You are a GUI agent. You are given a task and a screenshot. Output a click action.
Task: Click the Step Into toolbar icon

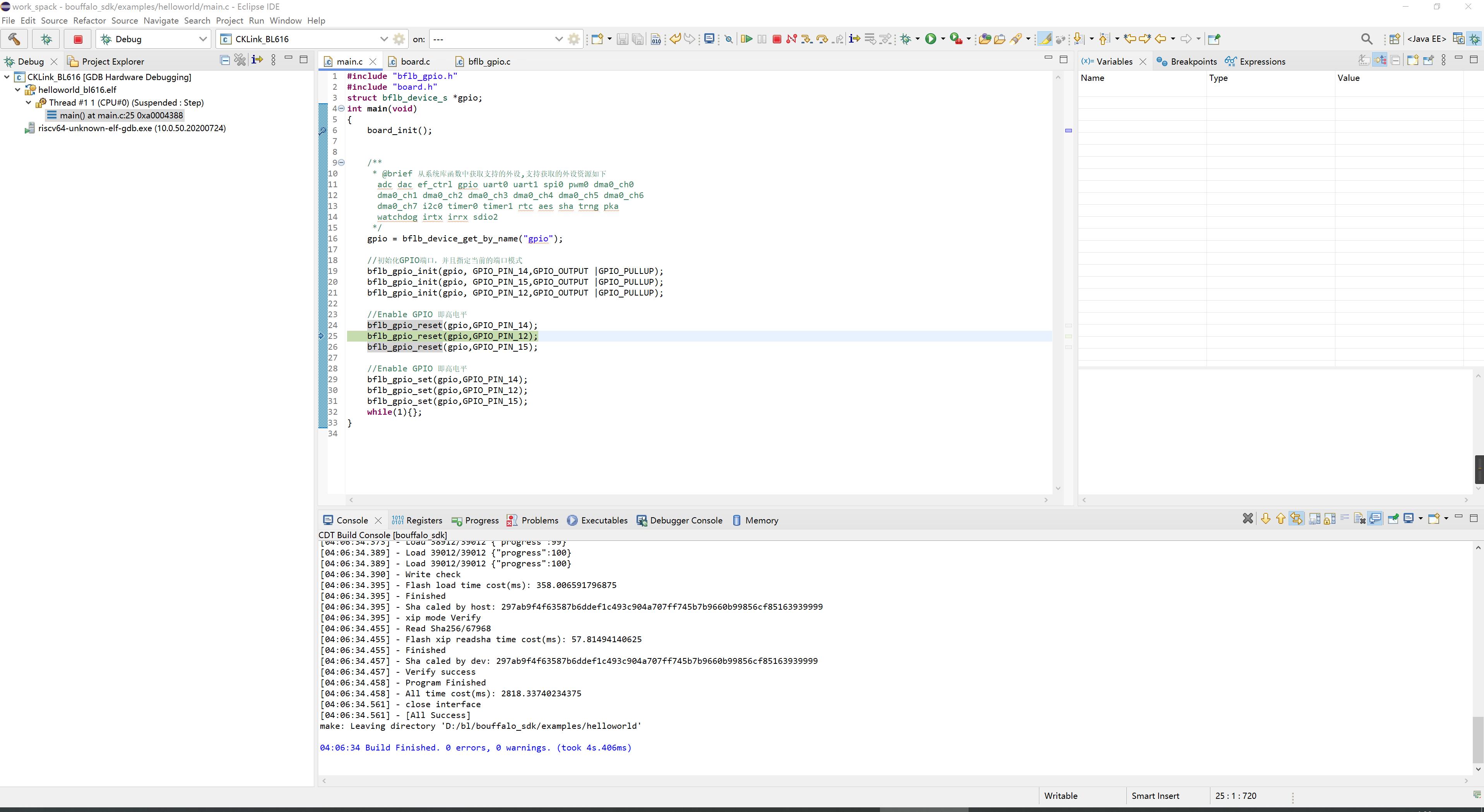pyautogui.click(x=806, y=39)
